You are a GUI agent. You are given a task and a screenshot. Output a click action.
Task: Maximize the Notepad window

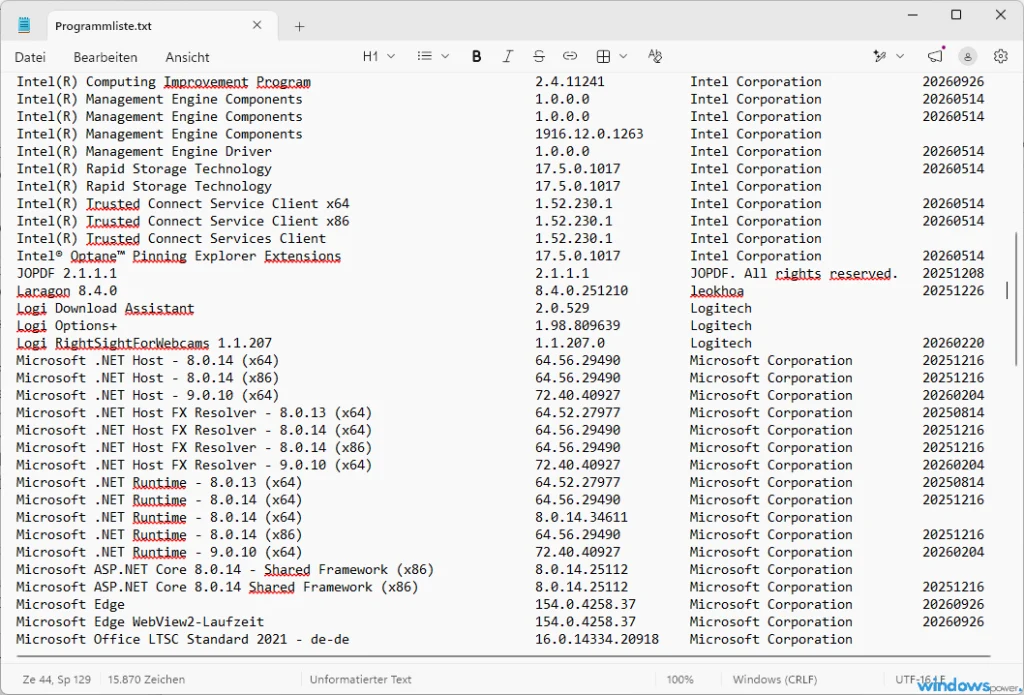coord(956,14)
